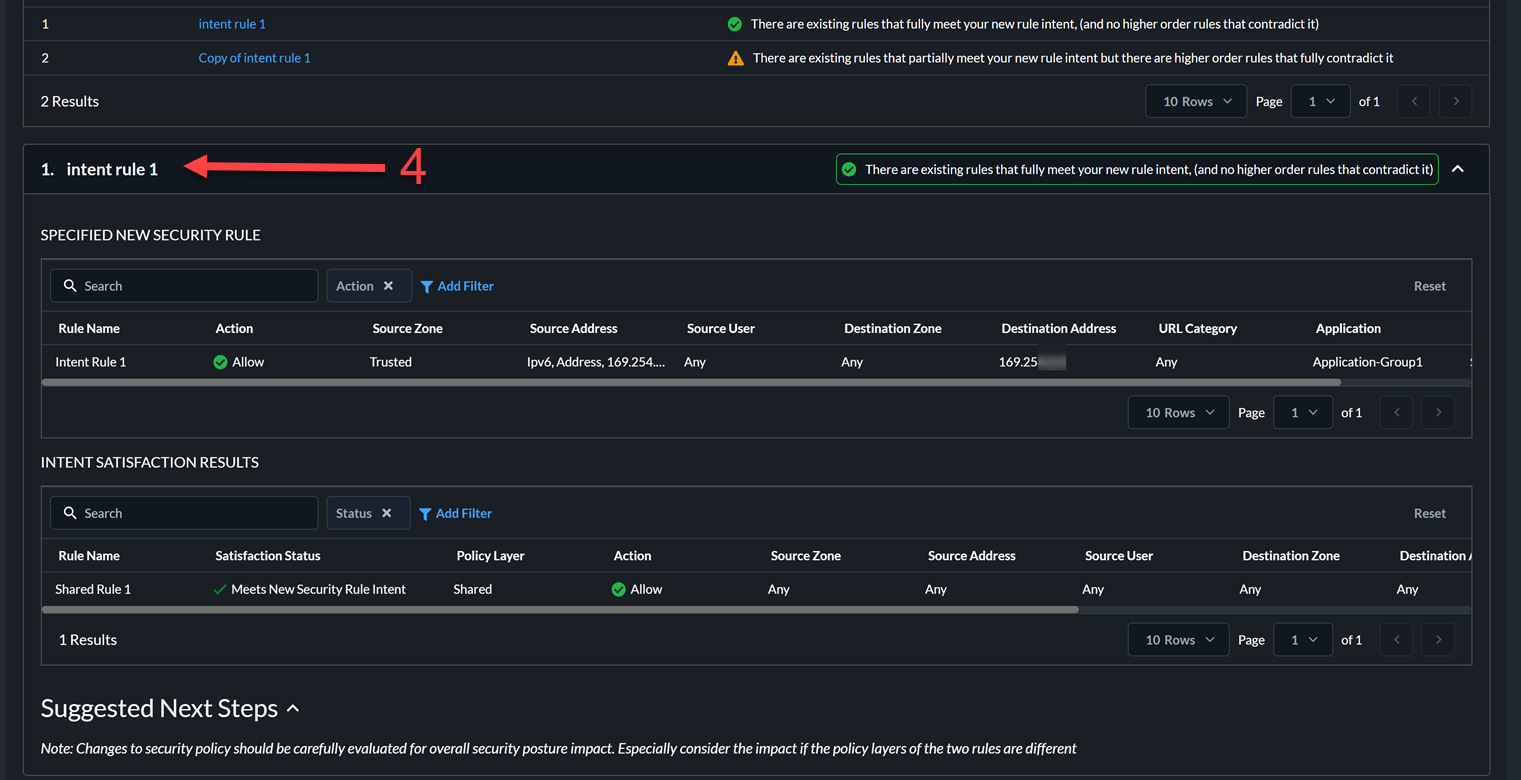
Task: Go to previous page in Intent Satisfaction Results
Action: (x=1395, y=640)
